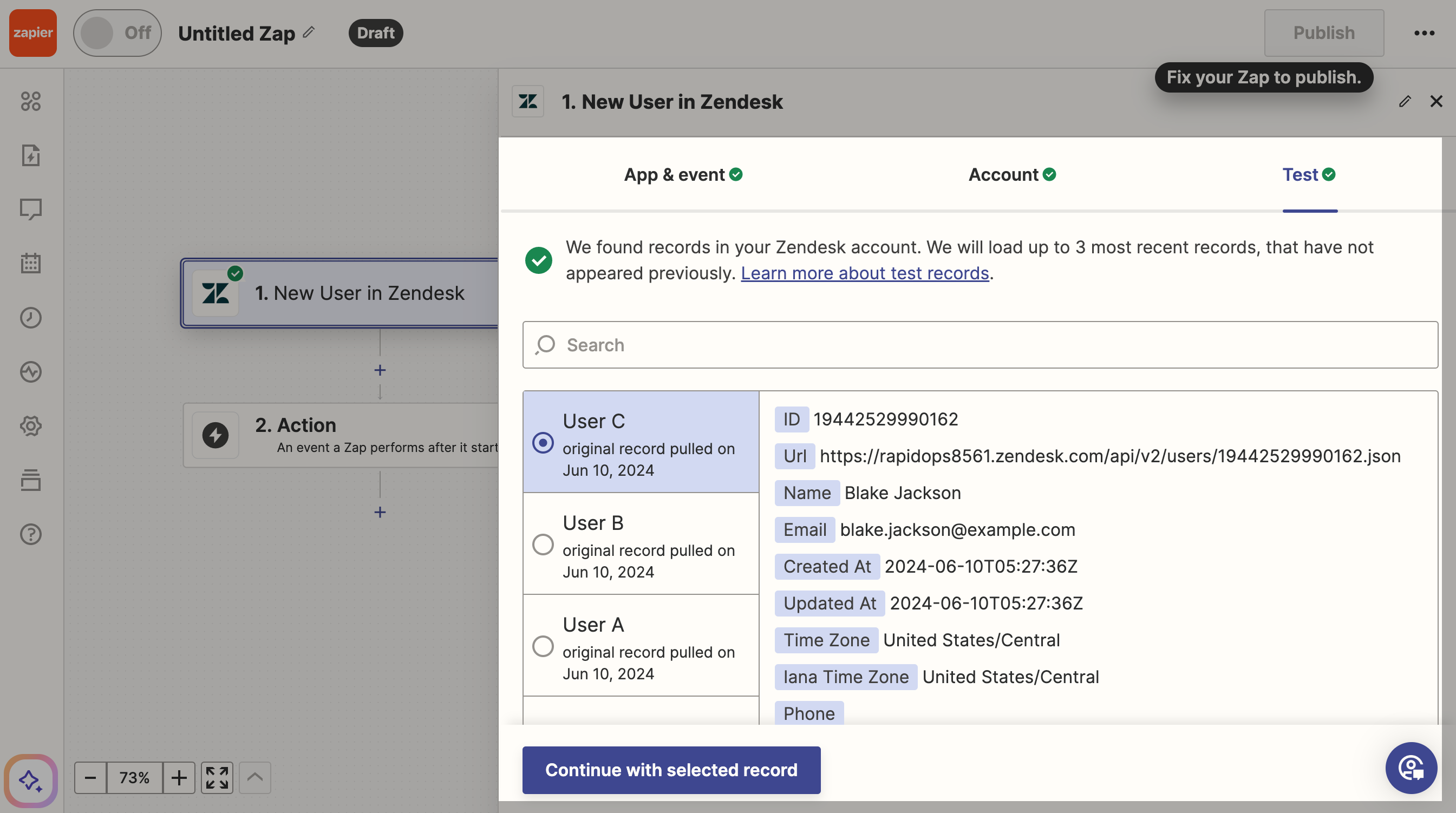
Task: Open the apps grid sidebar icon
Action: point(30,101)
